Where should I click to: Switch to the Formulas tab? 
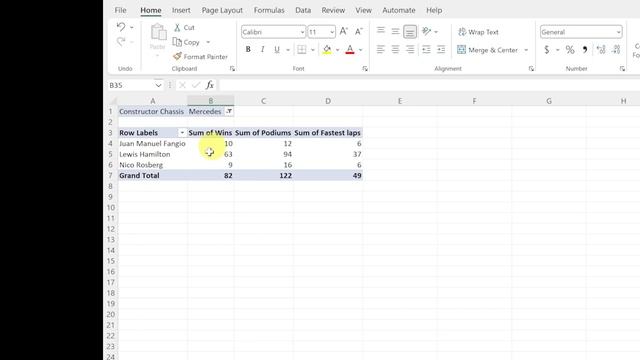tap(269, 10)
